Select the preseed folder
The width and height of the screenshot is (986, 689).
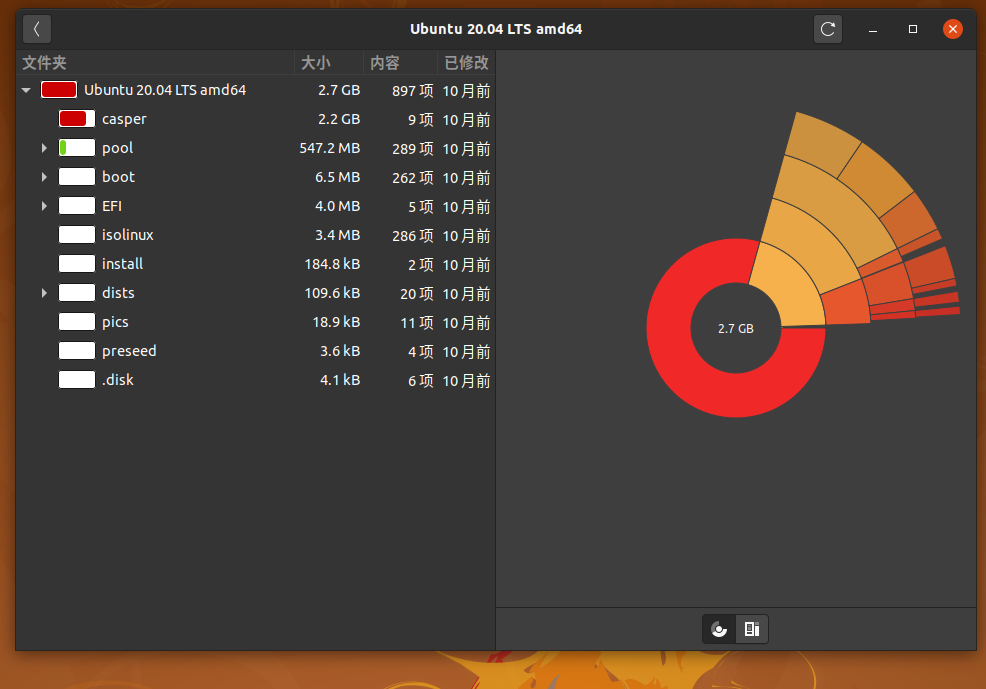[129, 351]
